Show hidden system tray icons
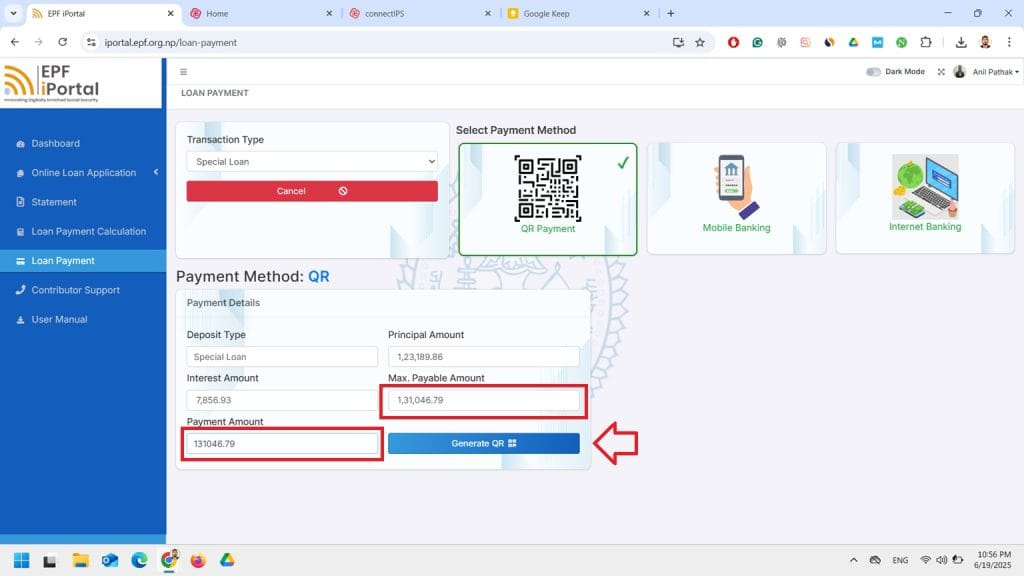 coord(853,560)
